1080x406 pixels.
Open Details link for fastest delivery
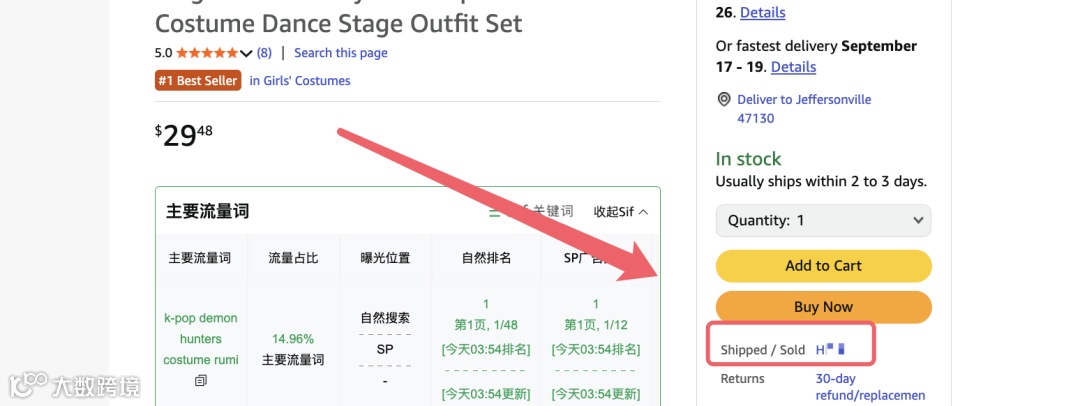793,67
